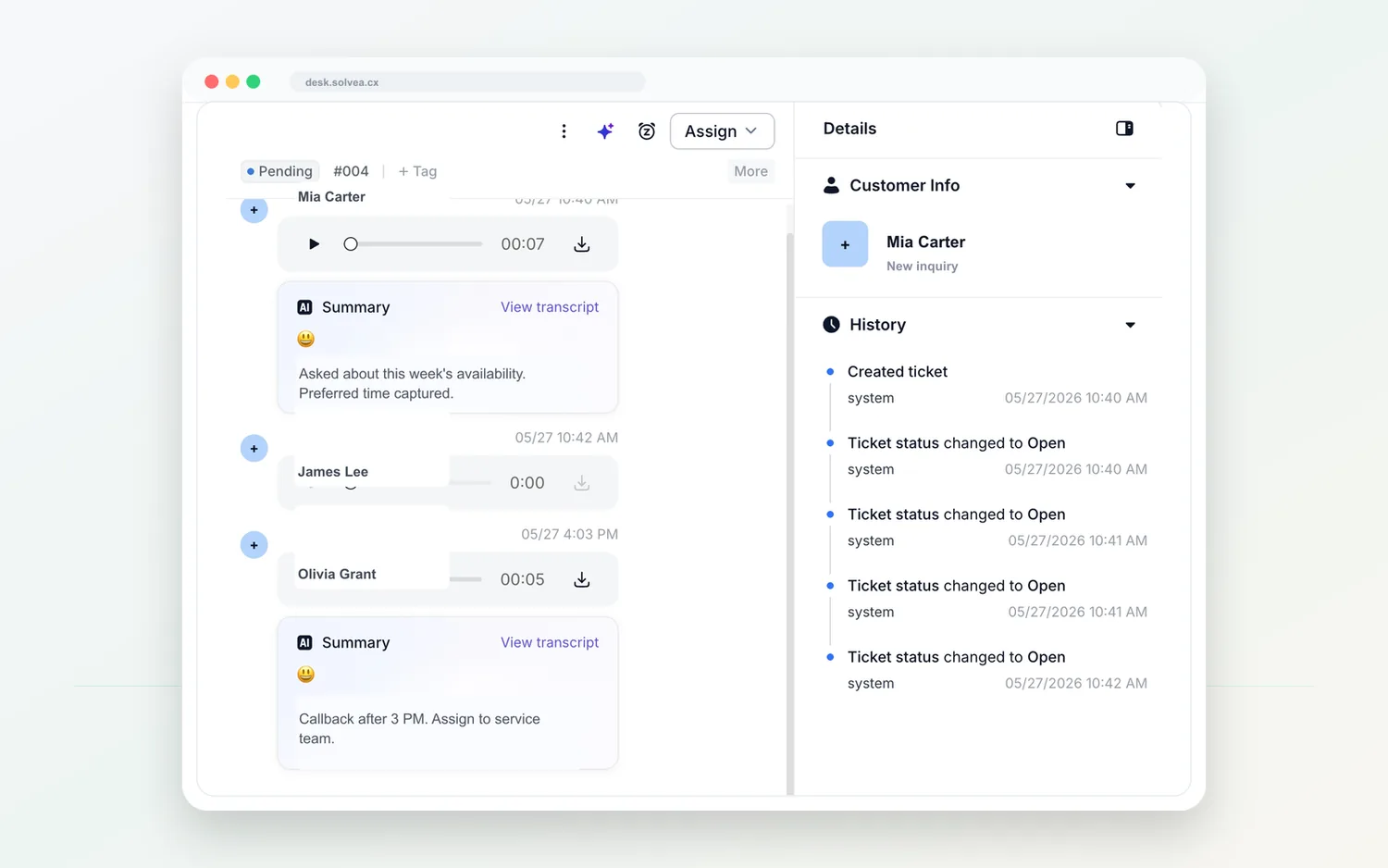Open the three-dot more options menu
The image size is (1388, 868).
click(x=564, y=131)
